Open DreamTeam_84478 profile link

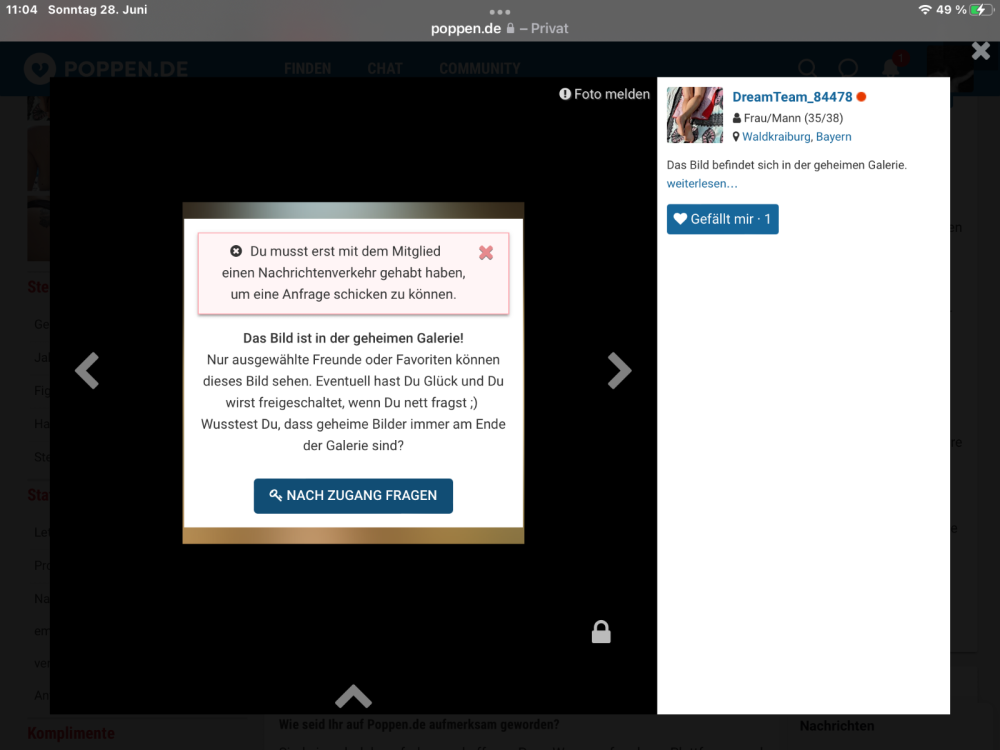click(x=792, y=97)
